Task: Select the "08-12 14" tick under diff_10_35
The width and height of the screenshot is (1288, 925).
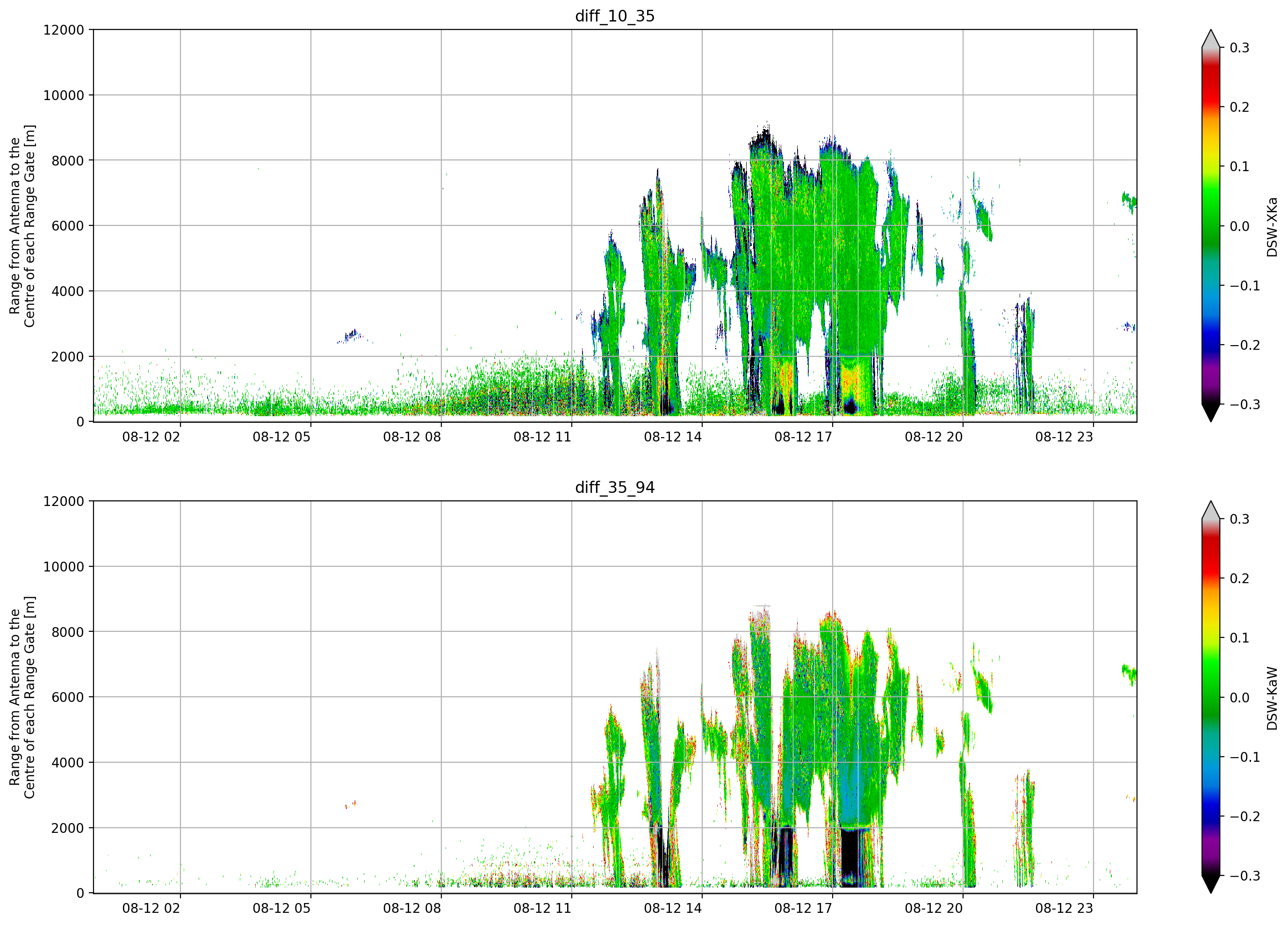Action: point(673,437)
